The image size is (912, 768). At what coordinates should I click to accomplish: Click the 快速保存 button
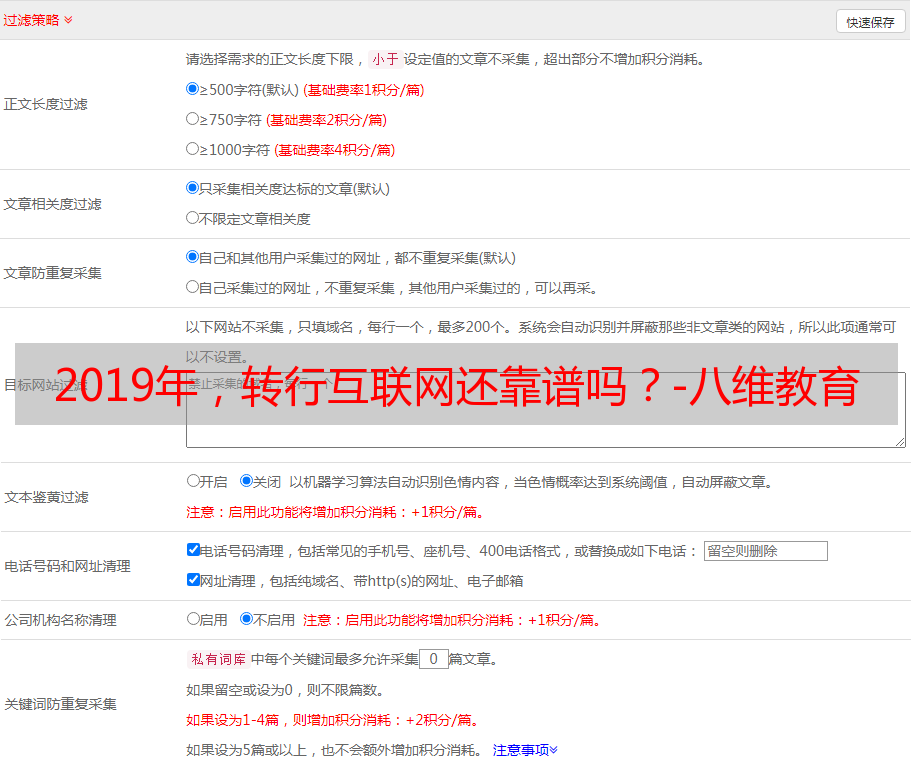[870, 22]
